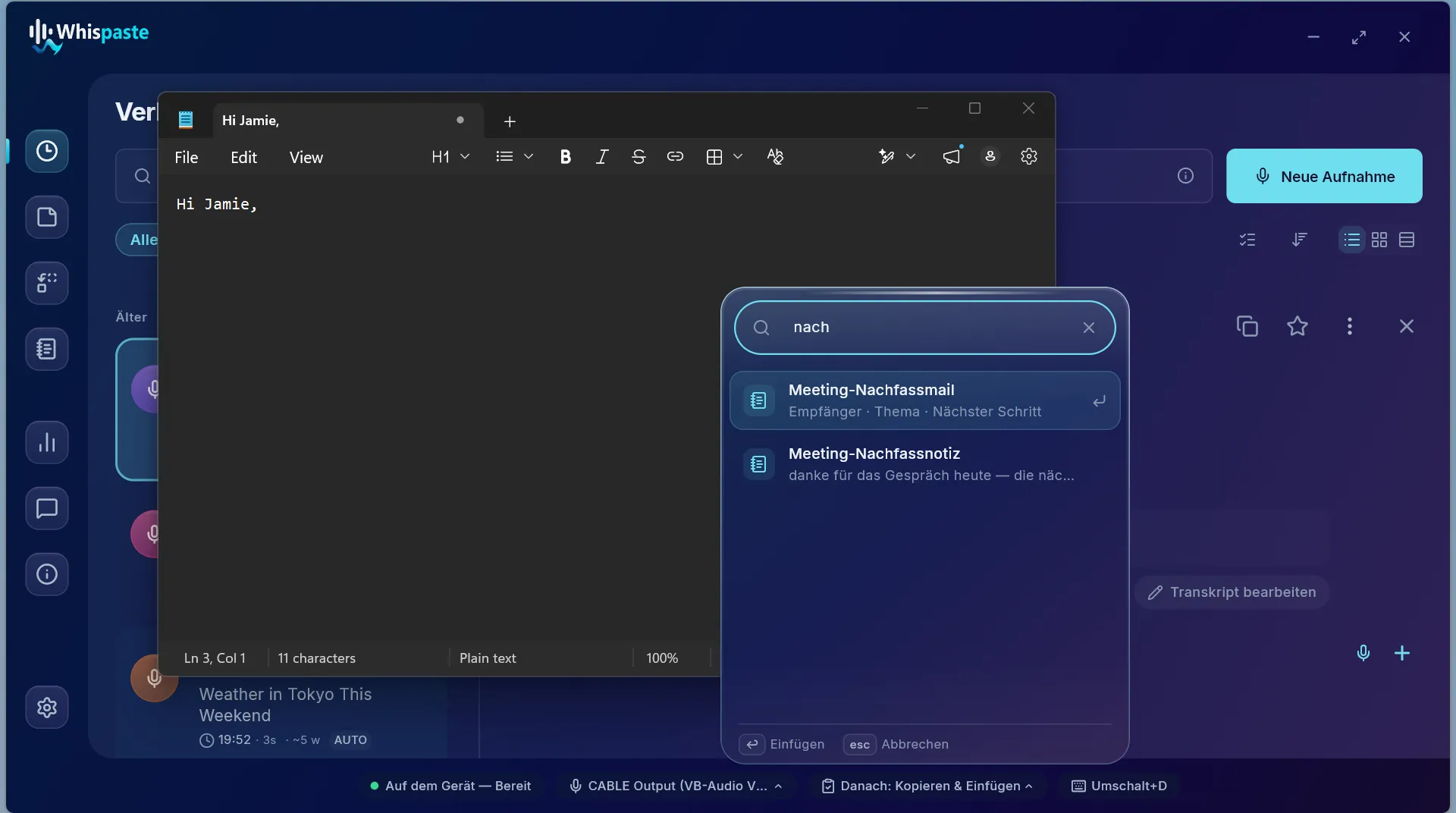The image size is (1456, 813).
Task: Add new item with plus icon
Action: pyautogui.click(x=1402, y=653)
